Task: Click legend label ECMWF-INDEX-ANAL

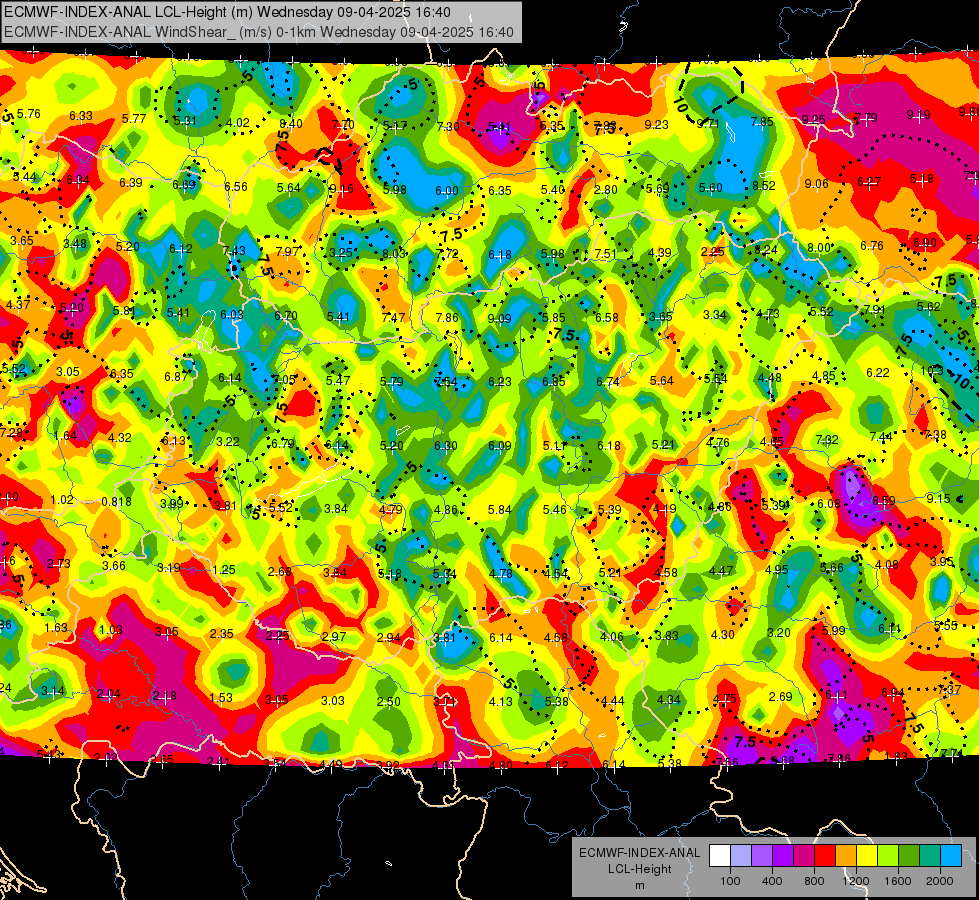Action: (639, 853)
